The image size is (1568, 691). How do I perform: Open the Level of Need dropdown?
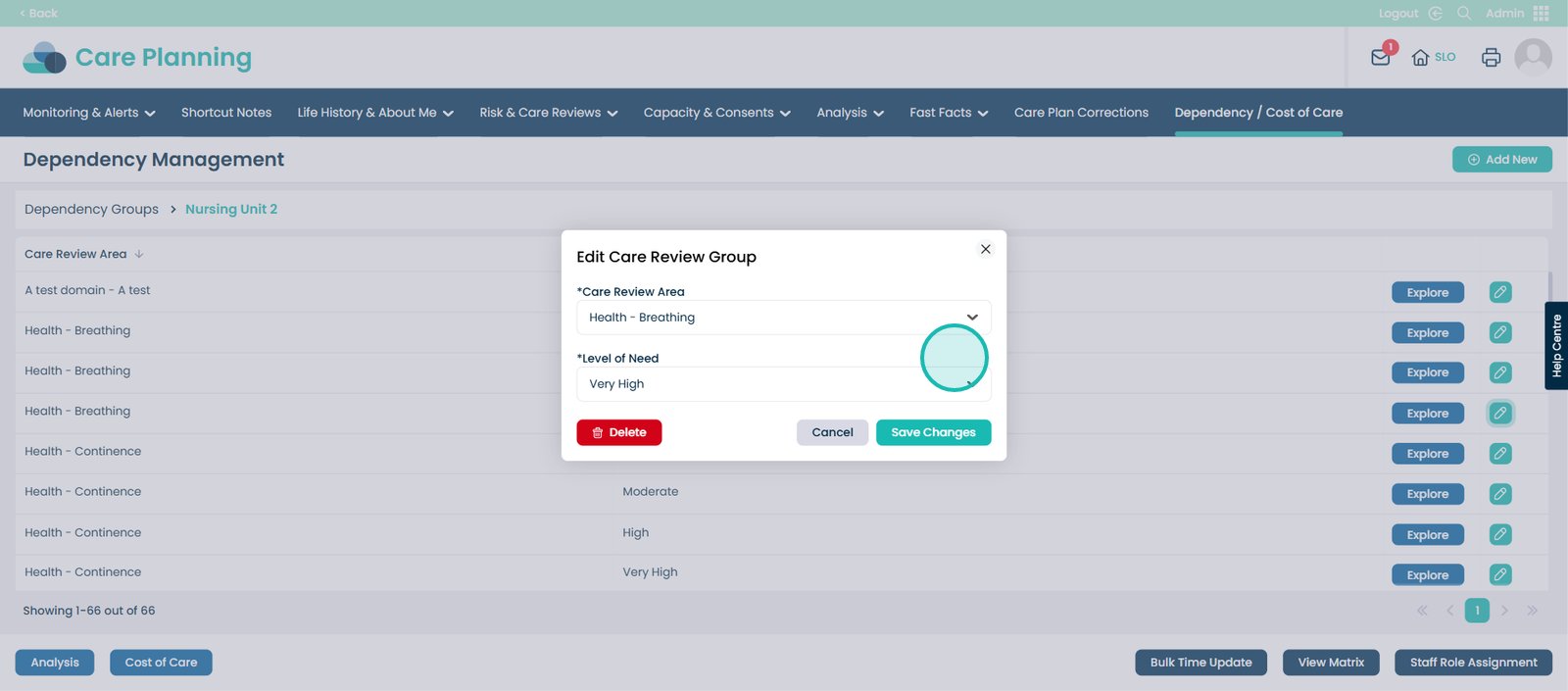(x=783, y=384)
